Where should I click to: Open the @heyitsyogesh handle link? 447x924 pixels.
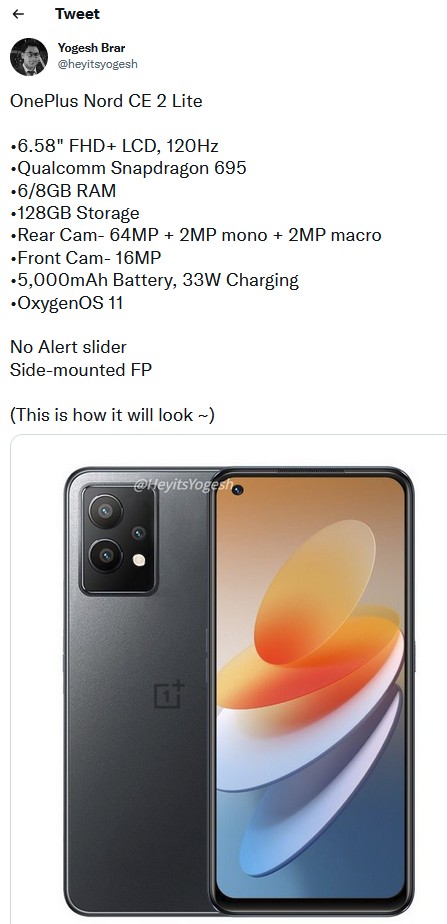point(97,64)
